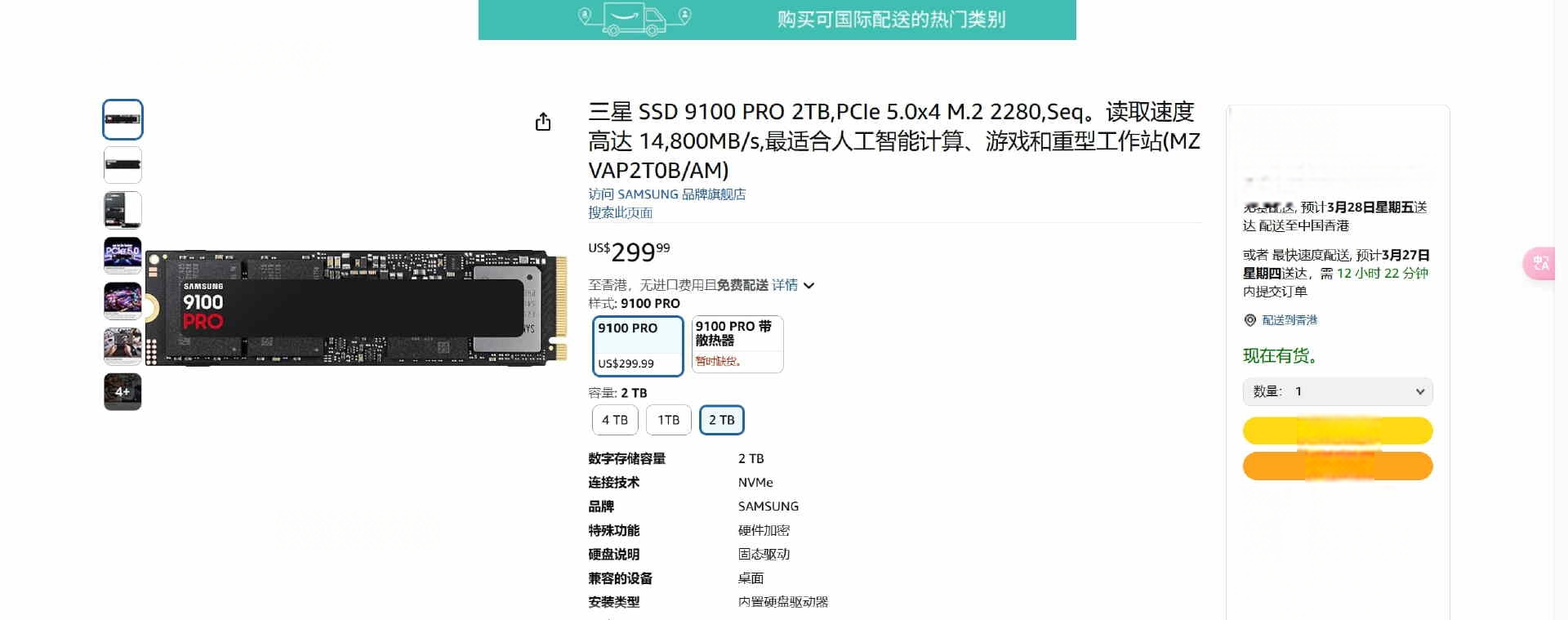1568x620 pixels.
Task: Select the 9100 PRO style option
Action: pyautogui.click(x=638, y=346)
